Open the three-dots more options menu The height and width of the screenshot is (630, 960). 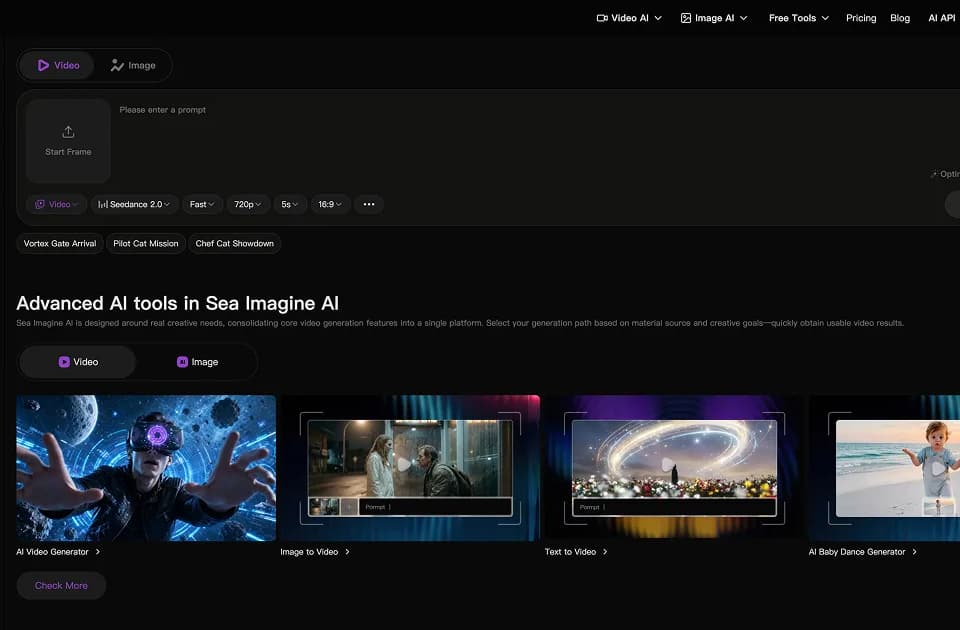click(369, 204)
